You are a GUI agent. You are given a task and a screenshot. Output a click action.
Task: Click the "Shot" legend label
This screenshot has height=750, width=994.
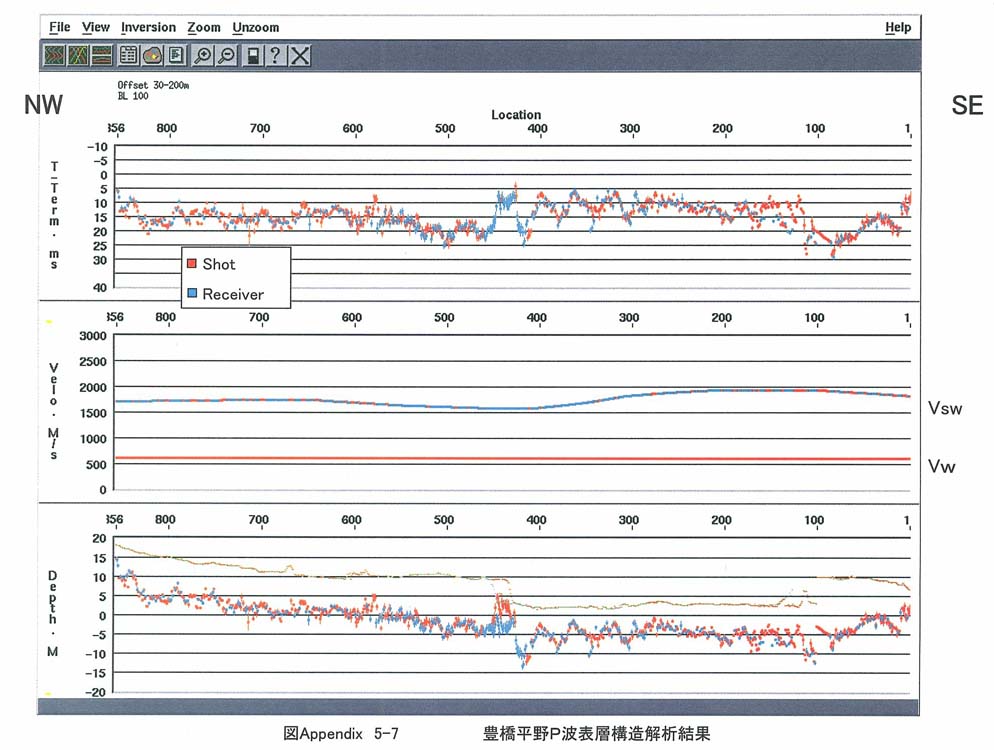(219, 264)
